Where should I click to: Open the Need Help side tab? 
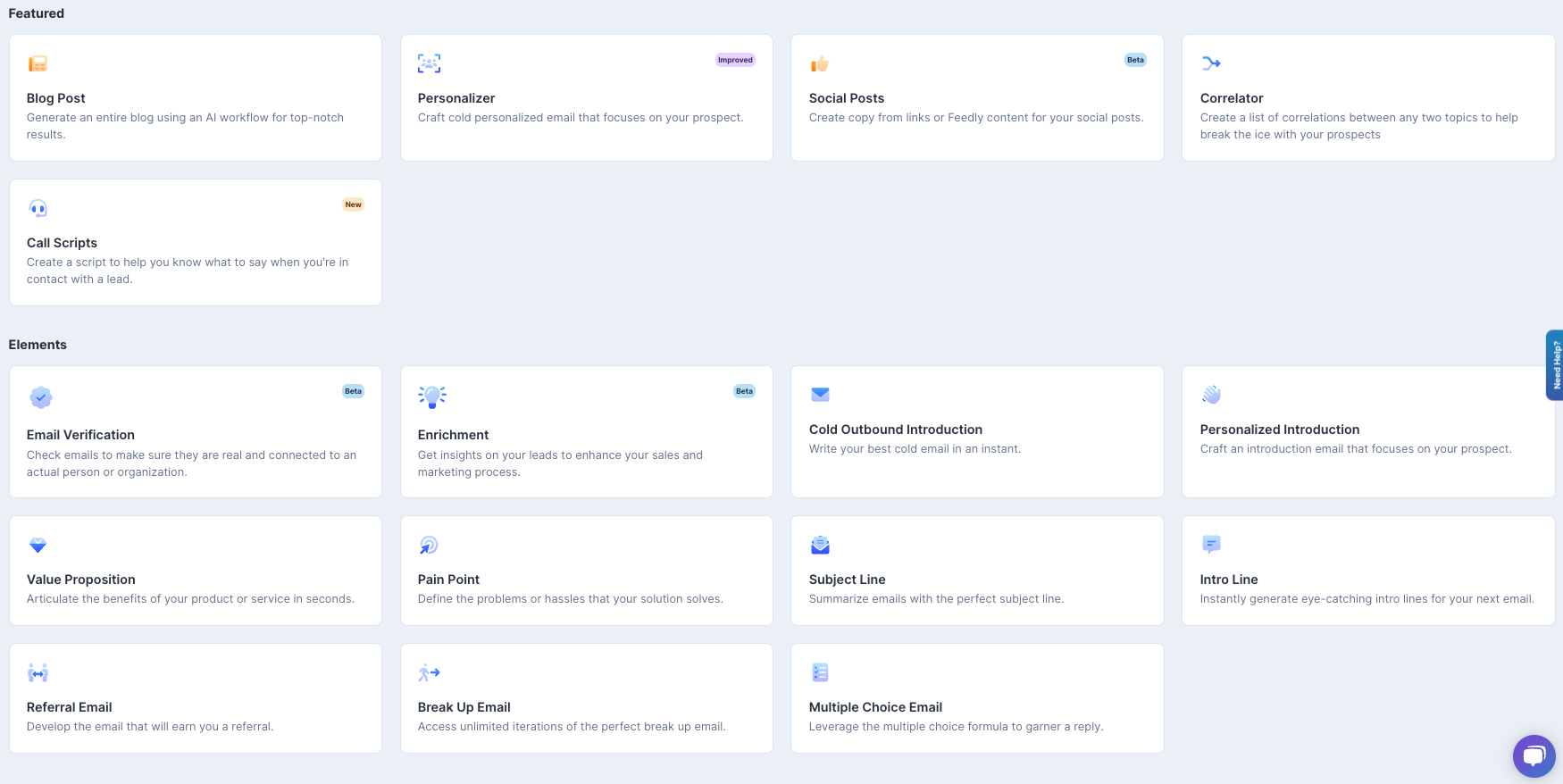[x=1555, y=364]
